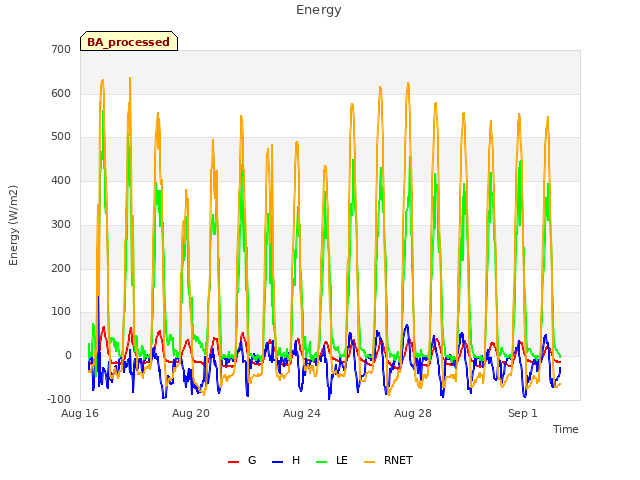Click the -100 y-axis tick label
Viewport: 640px width, 480px height.
[x=59, y=399]
